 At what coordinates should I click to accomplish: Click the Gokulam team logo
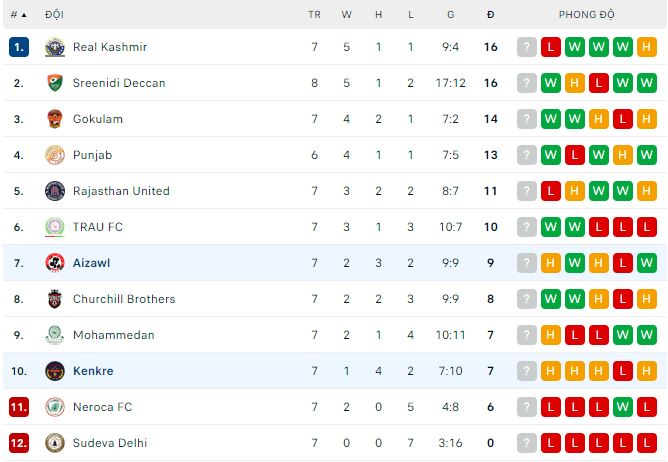(55, 119)
